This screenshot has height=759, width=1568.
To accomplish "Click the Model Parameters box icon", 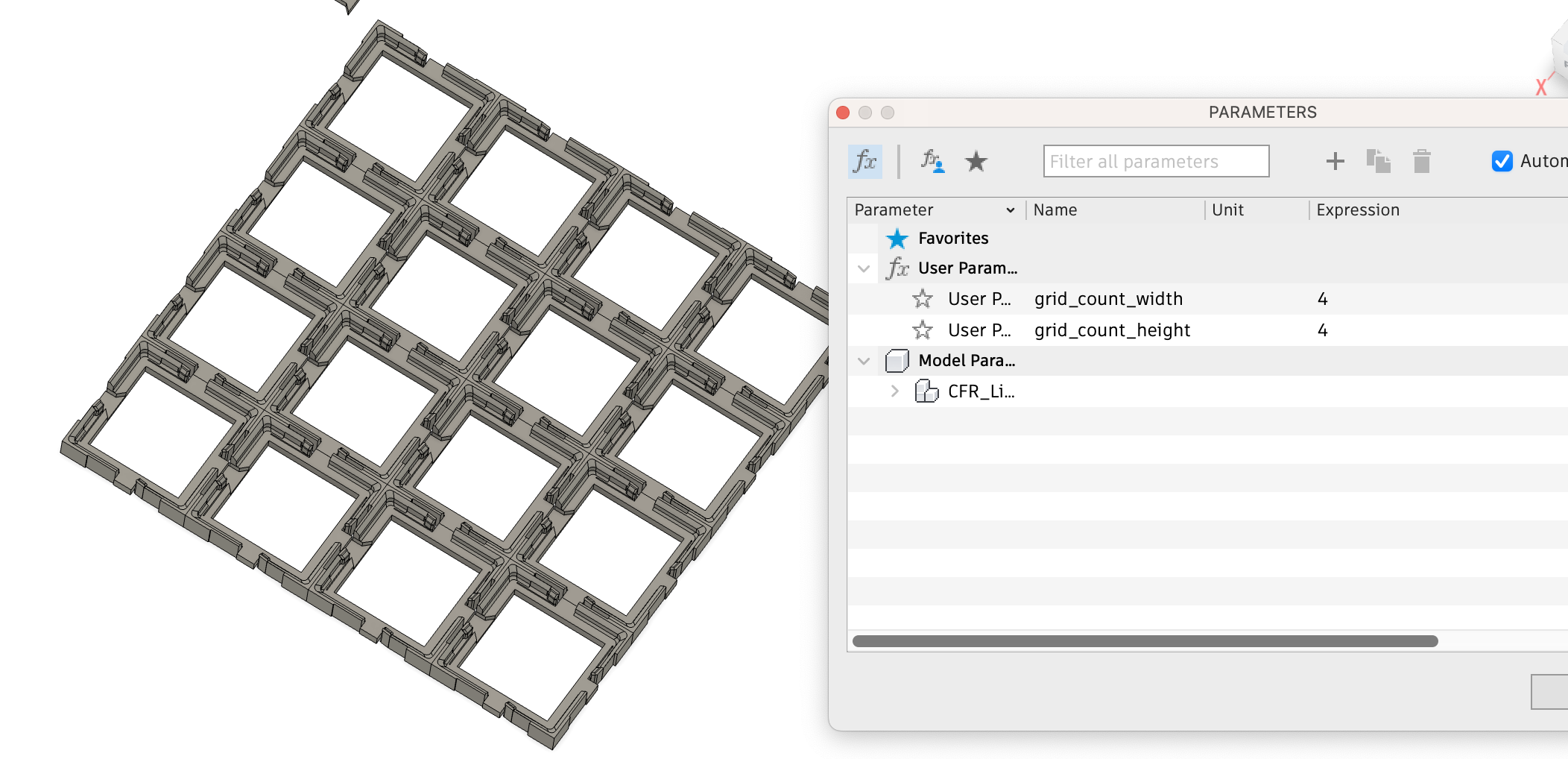I will click(x=897, y=361).
